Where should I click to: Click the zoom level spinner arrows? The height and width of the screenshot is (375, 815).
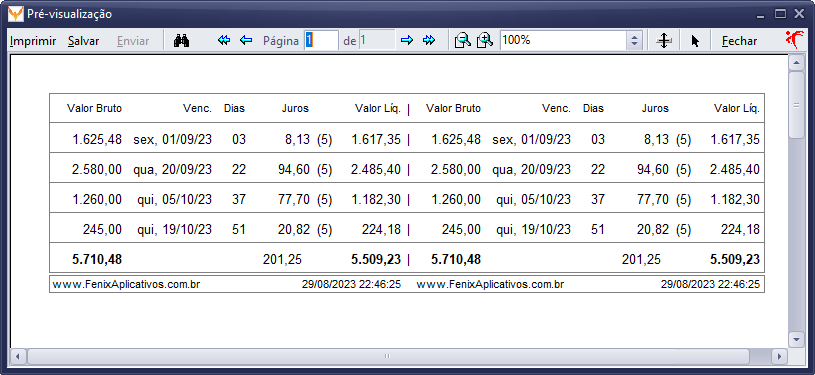coord(634,41)
